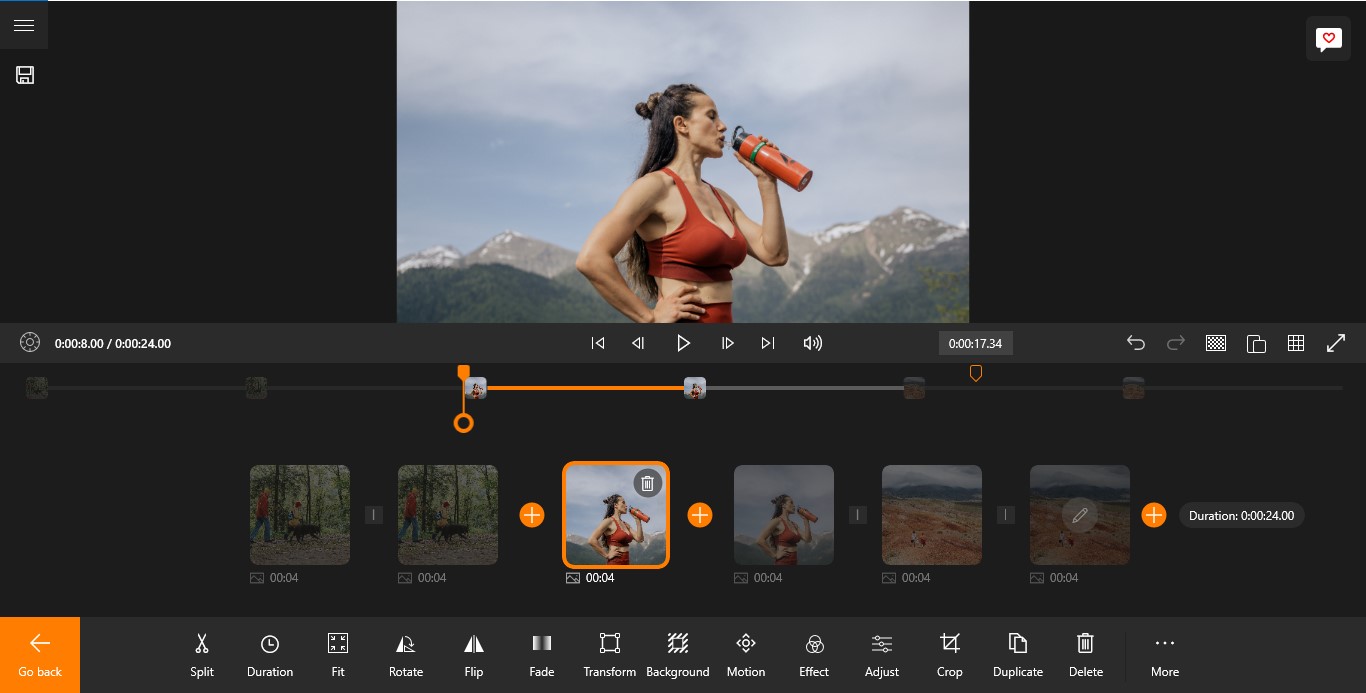1366x693 pixels.
Task: Open the Adjust panel
Action: pos(881,655)
